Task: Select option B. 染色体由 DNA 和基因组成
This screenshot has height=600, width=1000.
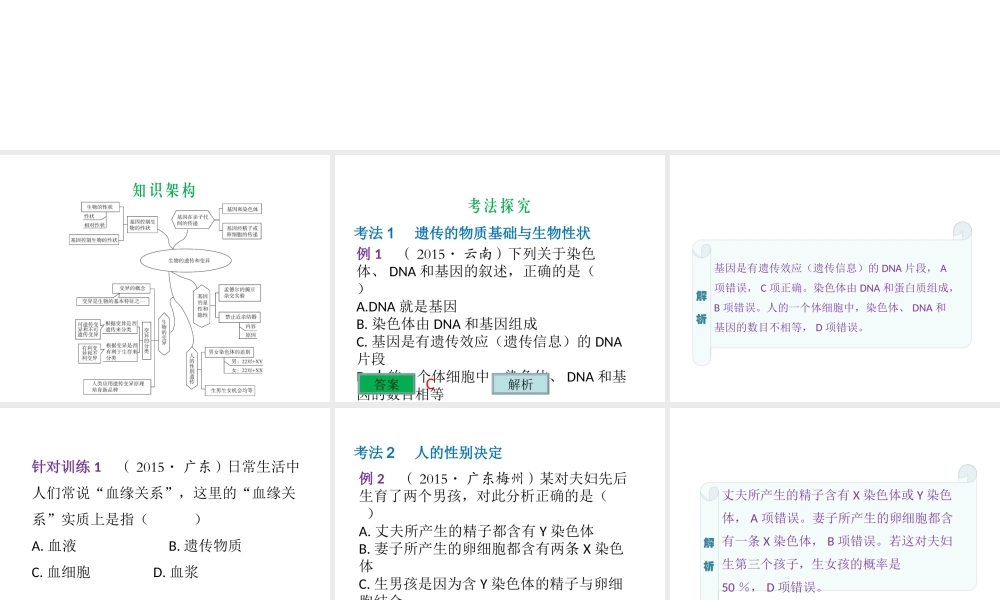Action: tap(446, 324)
